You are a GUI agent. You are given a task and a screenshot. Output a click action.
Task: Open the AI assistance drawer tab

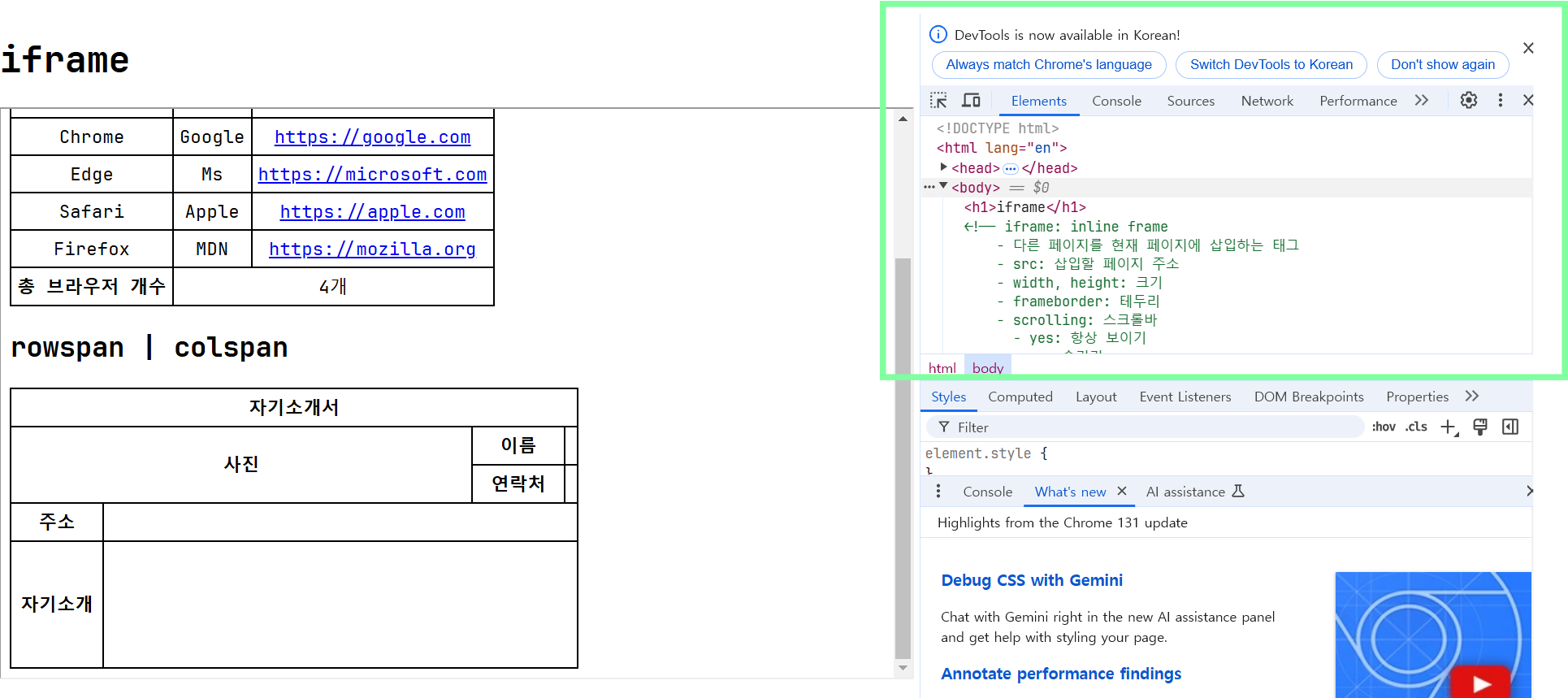1185,492
